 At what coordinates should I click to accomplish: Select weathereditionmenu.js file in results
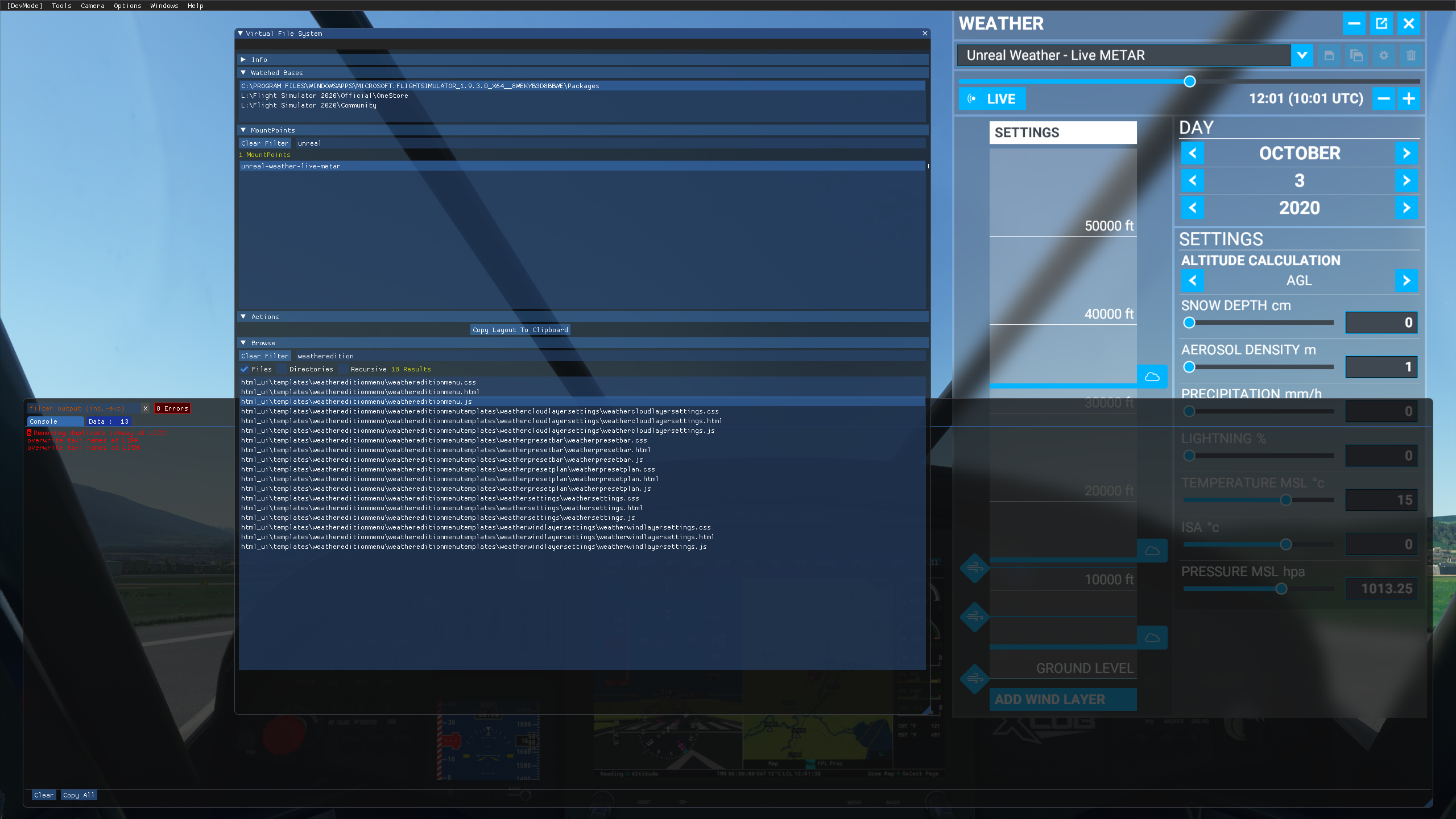[356, 402]
